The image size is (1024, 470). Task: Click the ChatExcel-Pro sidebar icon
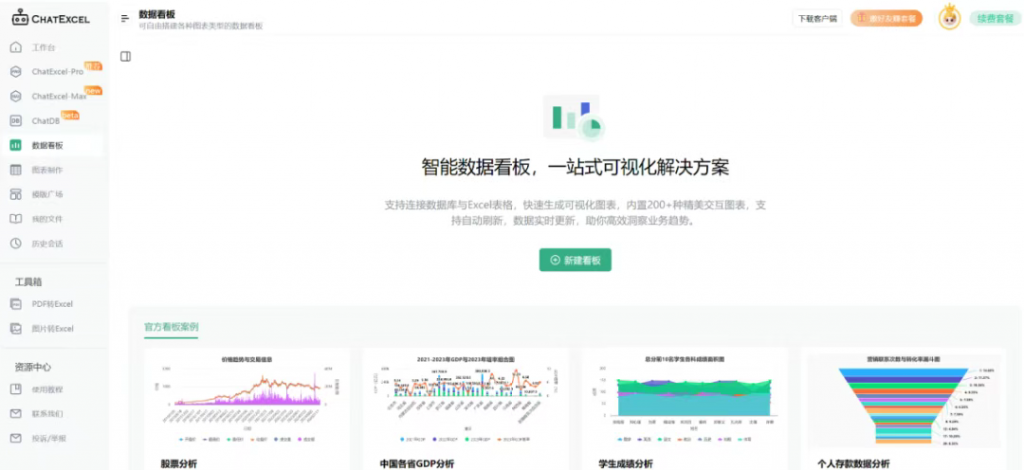pyautogui.click(x=15, y=72)
